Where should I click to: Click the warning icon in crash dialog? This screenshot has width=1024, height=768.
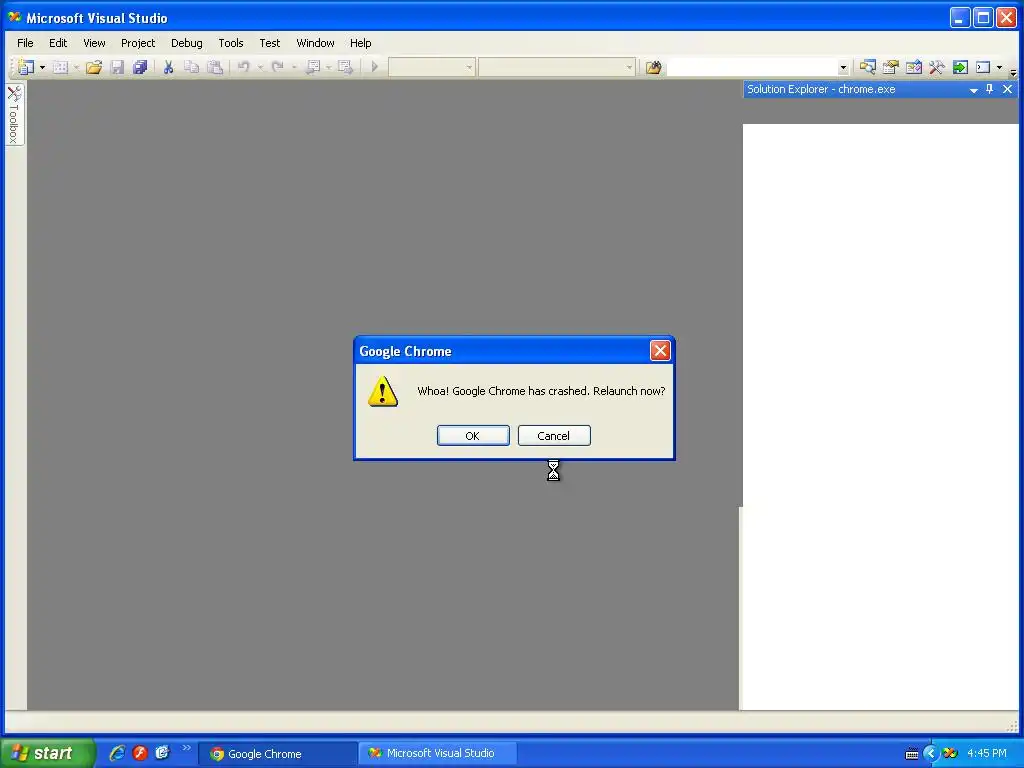pyautogui.click(x=383, y=391)
